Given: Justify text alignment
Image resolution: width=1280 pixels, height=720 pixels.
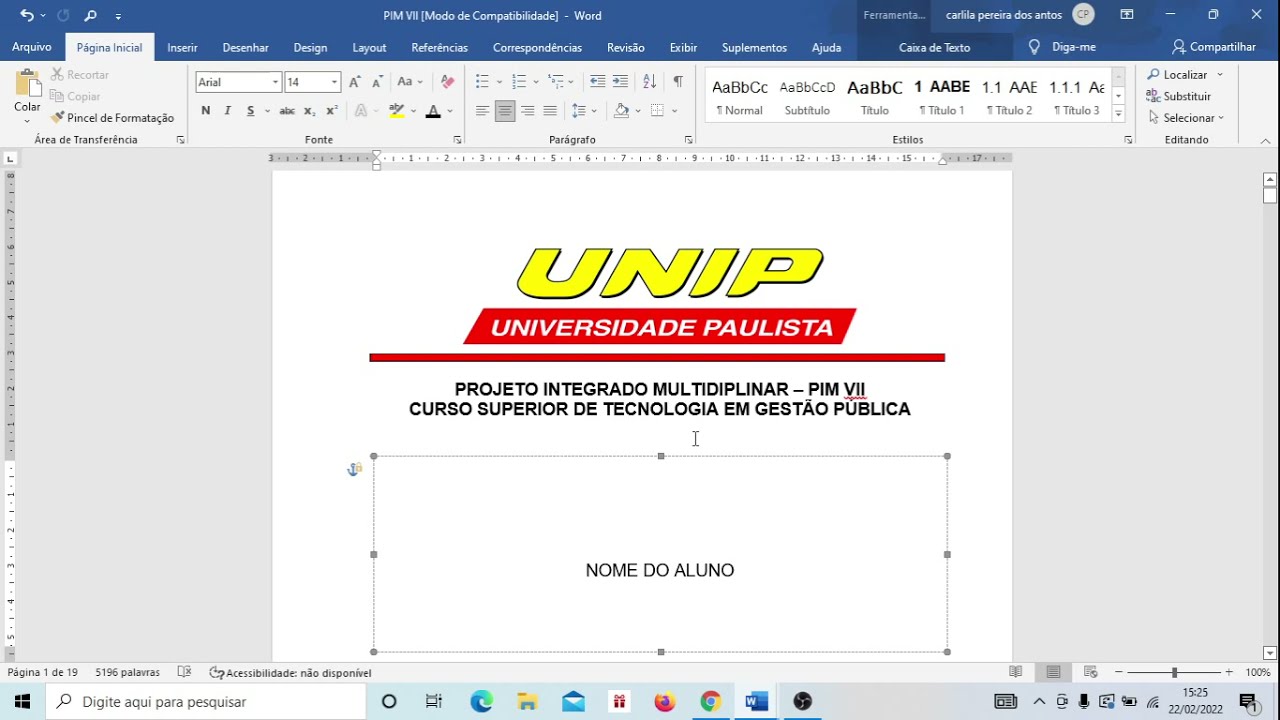Looking at the screenshot, I should [550, 111].
